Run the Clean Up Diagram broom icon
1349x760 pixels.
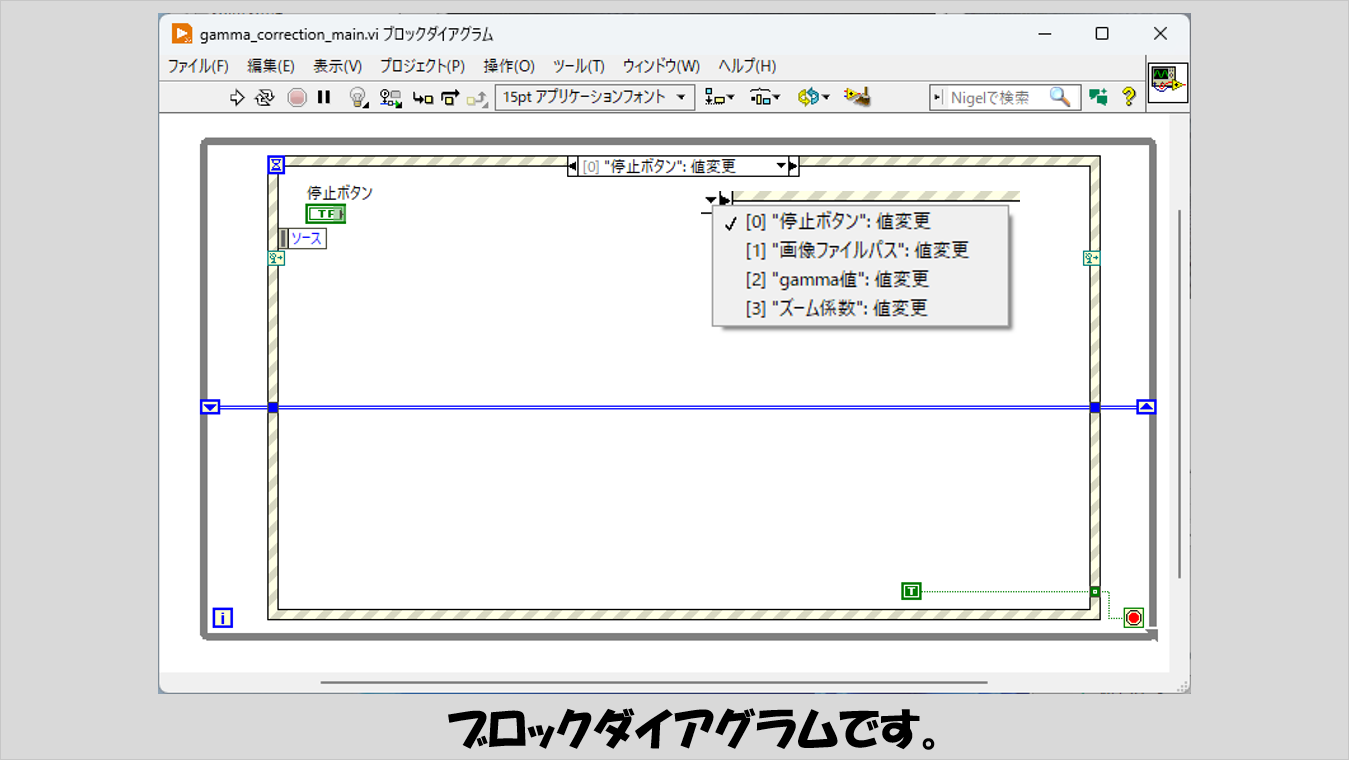click(857, 97)
